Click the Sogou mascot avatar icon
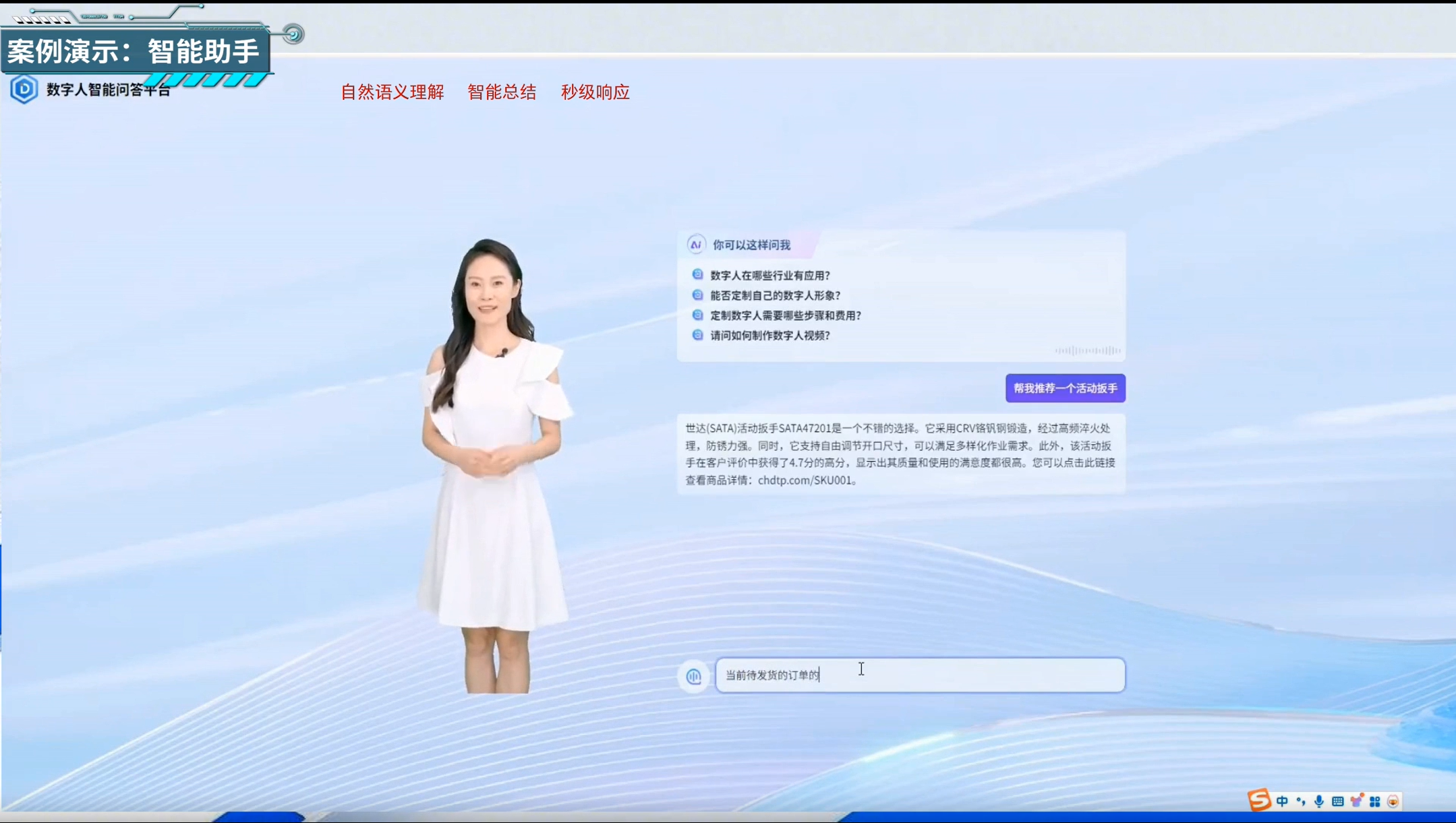This screenshot has width=1456, height=823. pyautogui.click(x=1393, y=801)
